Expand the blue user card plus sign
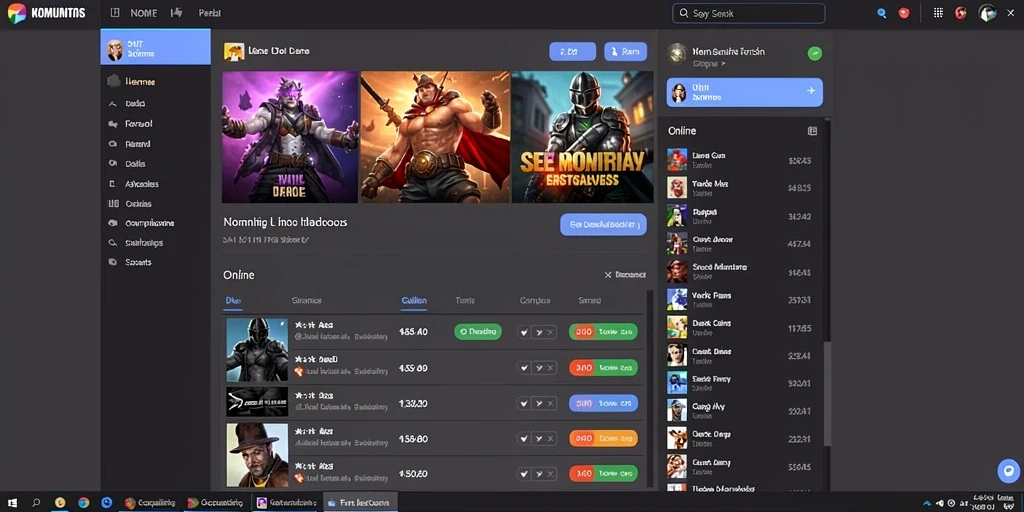1024x512 pixels. tap(811, 91)
